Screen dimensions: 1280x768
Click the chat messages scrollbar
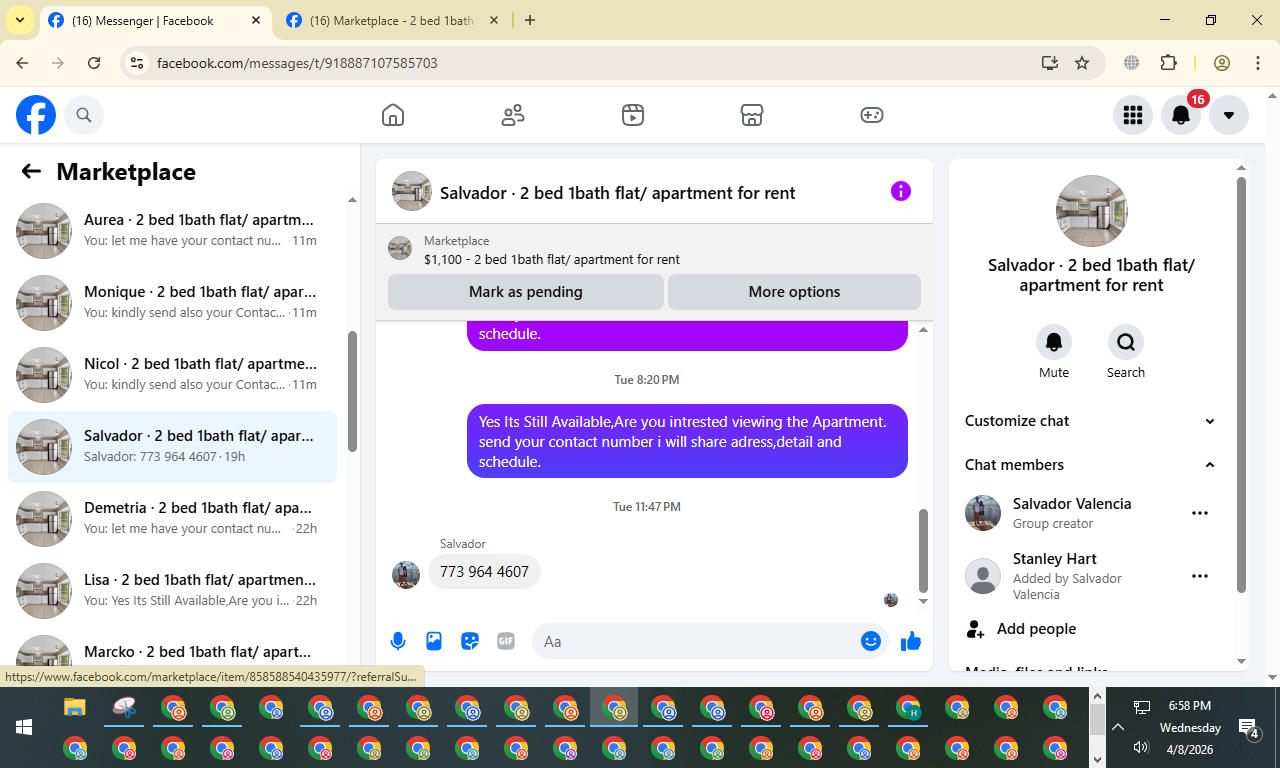tap(923, 550)
